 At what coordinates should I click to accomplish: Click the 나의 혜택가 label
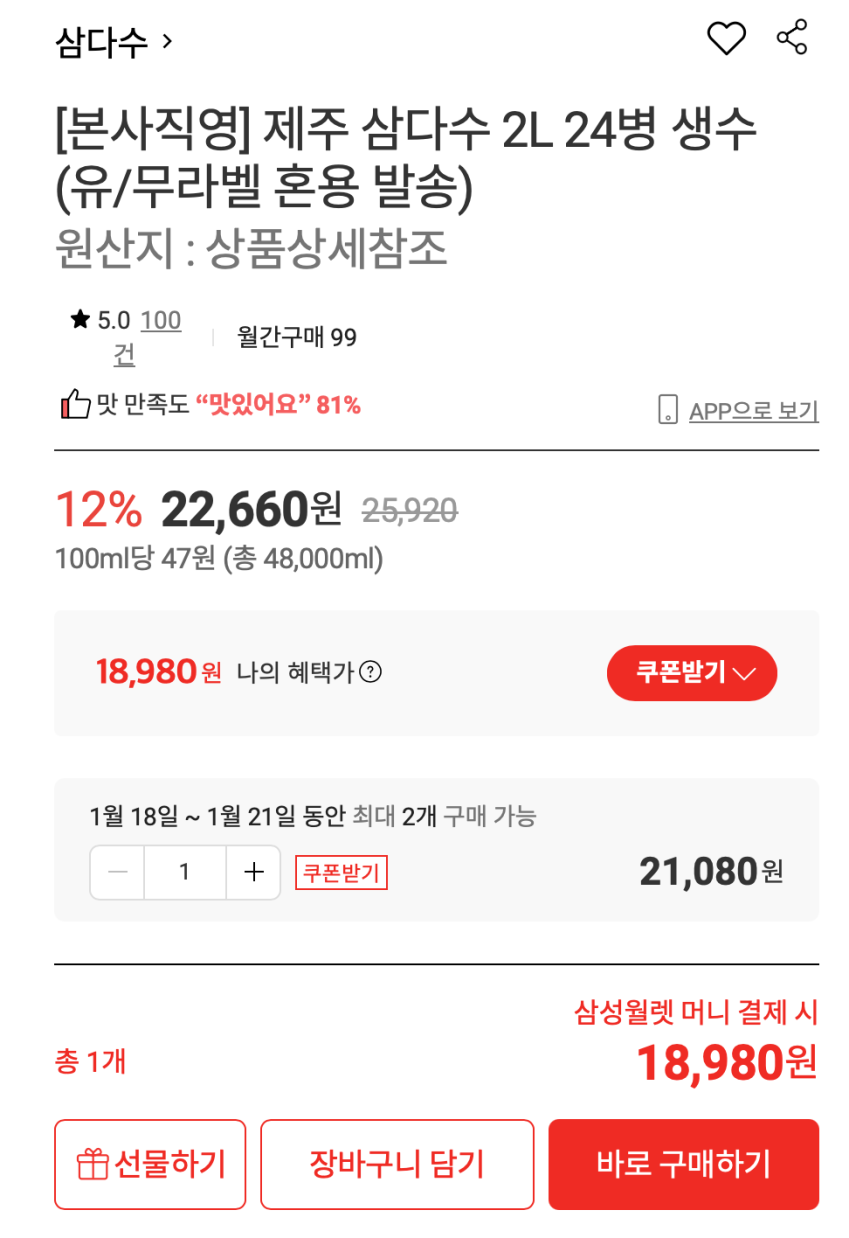pyautogui.click(x=295, y=672)
